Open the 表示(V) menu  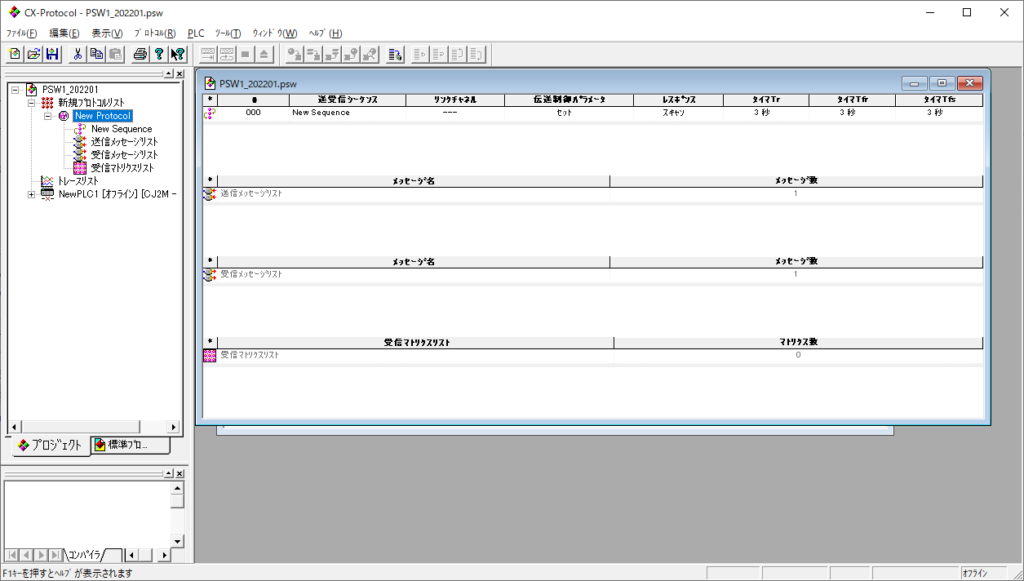click(x=107, y=33)
